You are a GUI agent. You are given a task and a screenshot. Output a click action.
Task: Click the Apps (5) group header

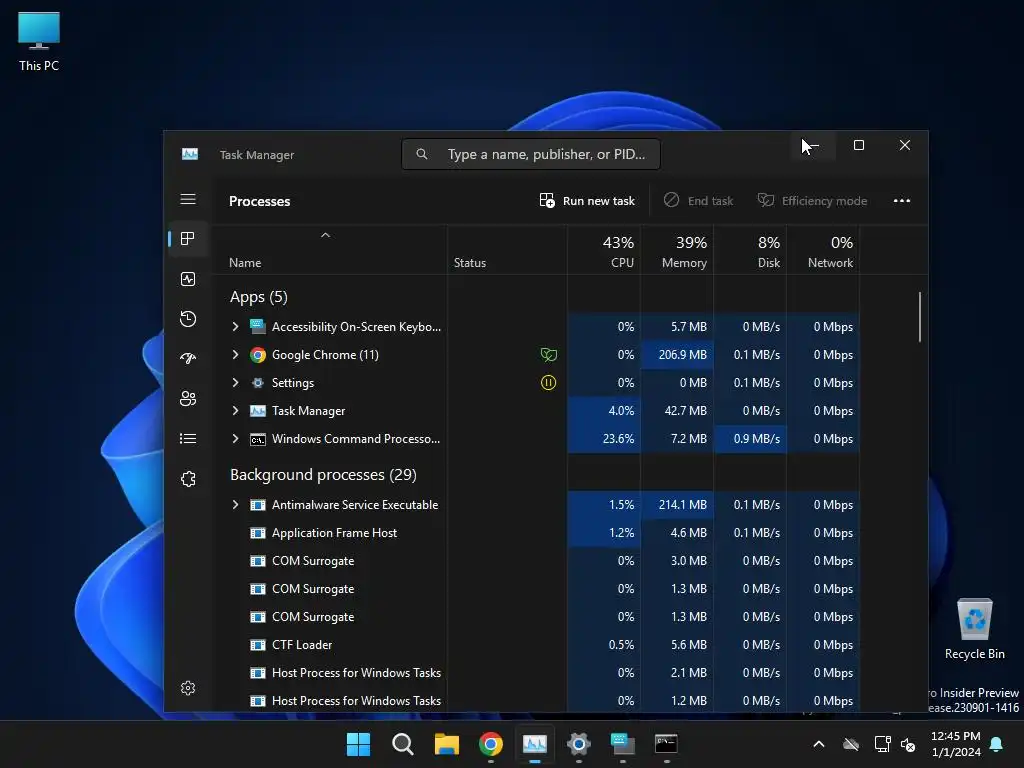(259, 297)
